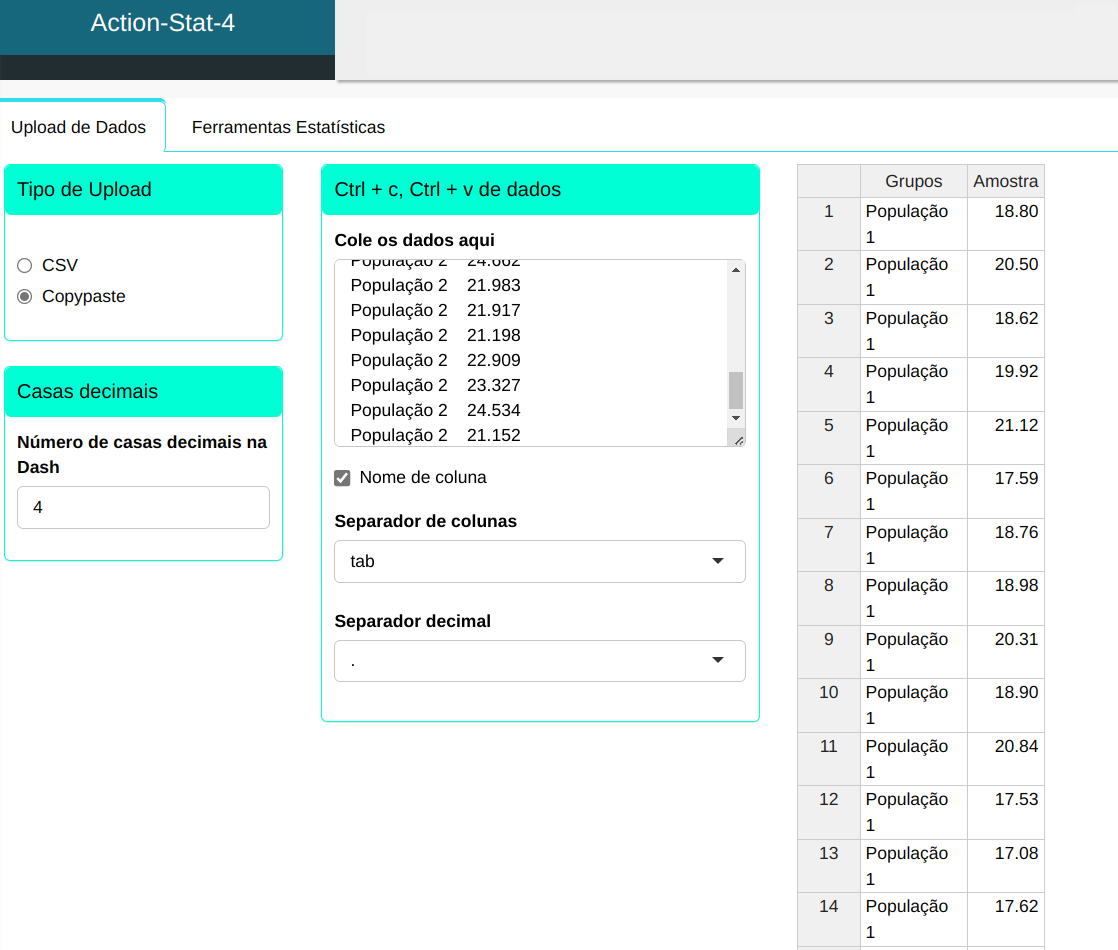Click the Grupos column header
The width and height of the screenshot is (1118, 950).
(913, 181)
